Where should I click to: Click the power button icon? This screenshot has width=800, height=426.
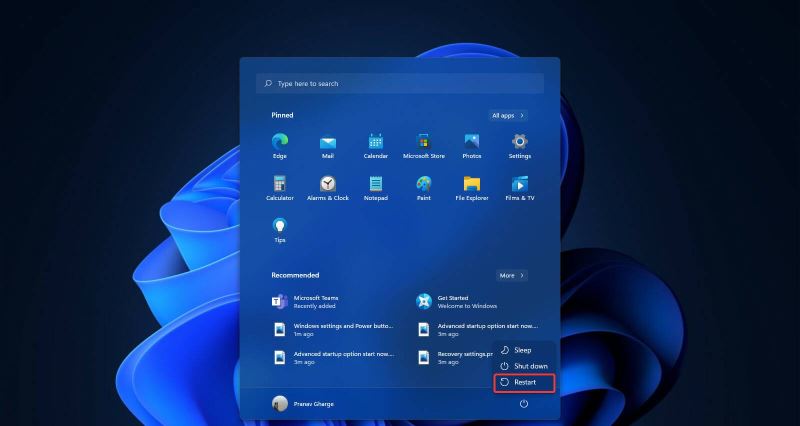pos(523,403)
